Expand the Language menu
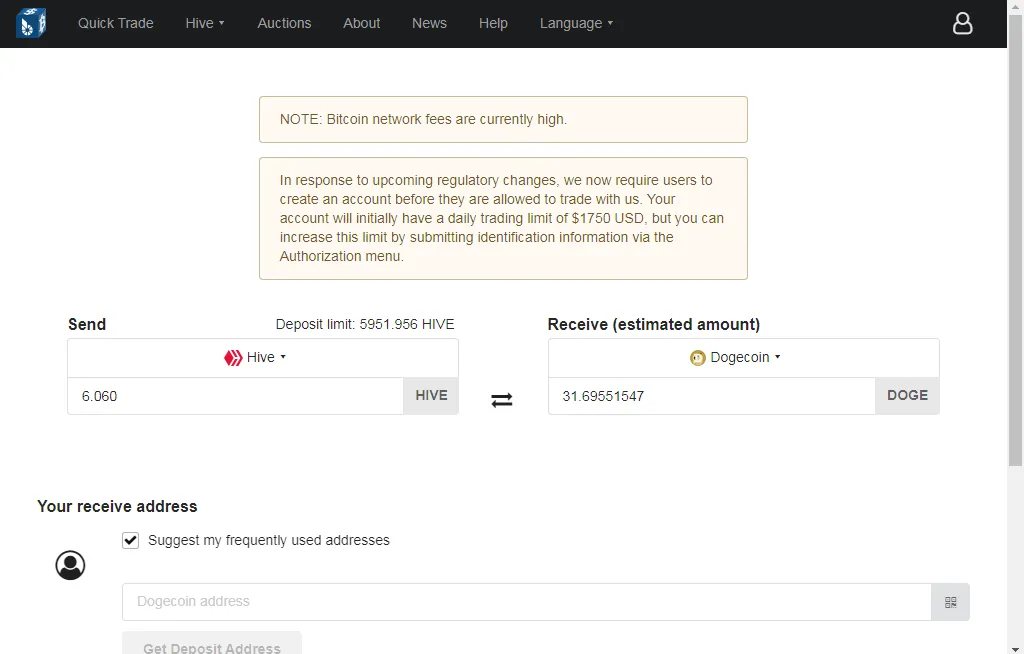The width and height of the screenshot is (1024, 654). pos(576,23)
